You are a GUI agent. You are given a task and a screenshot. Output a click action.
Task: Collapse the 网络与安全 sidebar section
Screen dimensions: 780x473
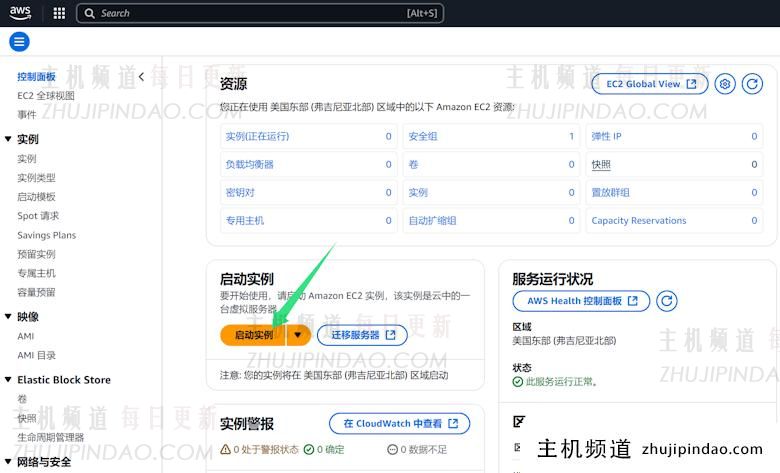coord(8,462)
